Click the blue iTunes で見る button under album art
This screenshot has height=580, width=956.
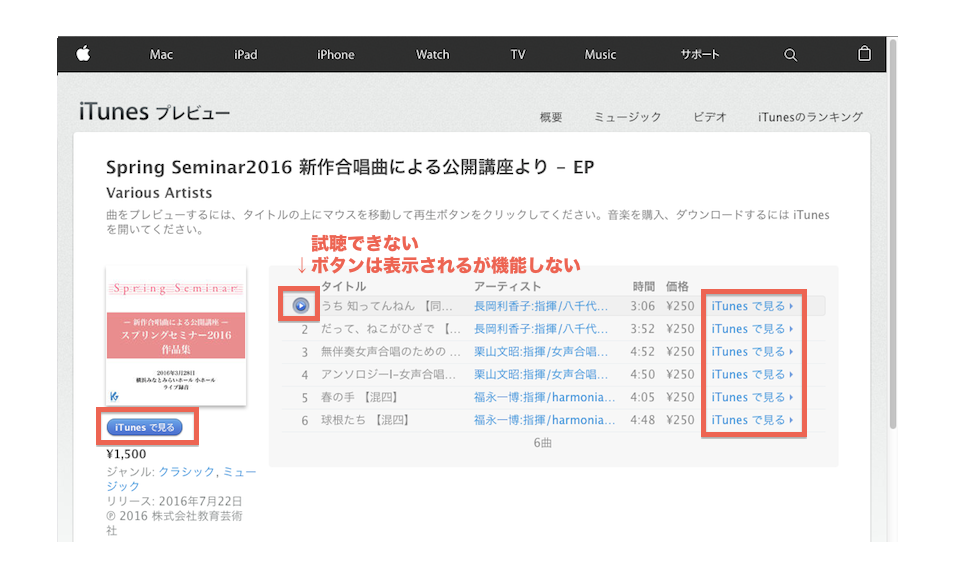click(144, 427)
